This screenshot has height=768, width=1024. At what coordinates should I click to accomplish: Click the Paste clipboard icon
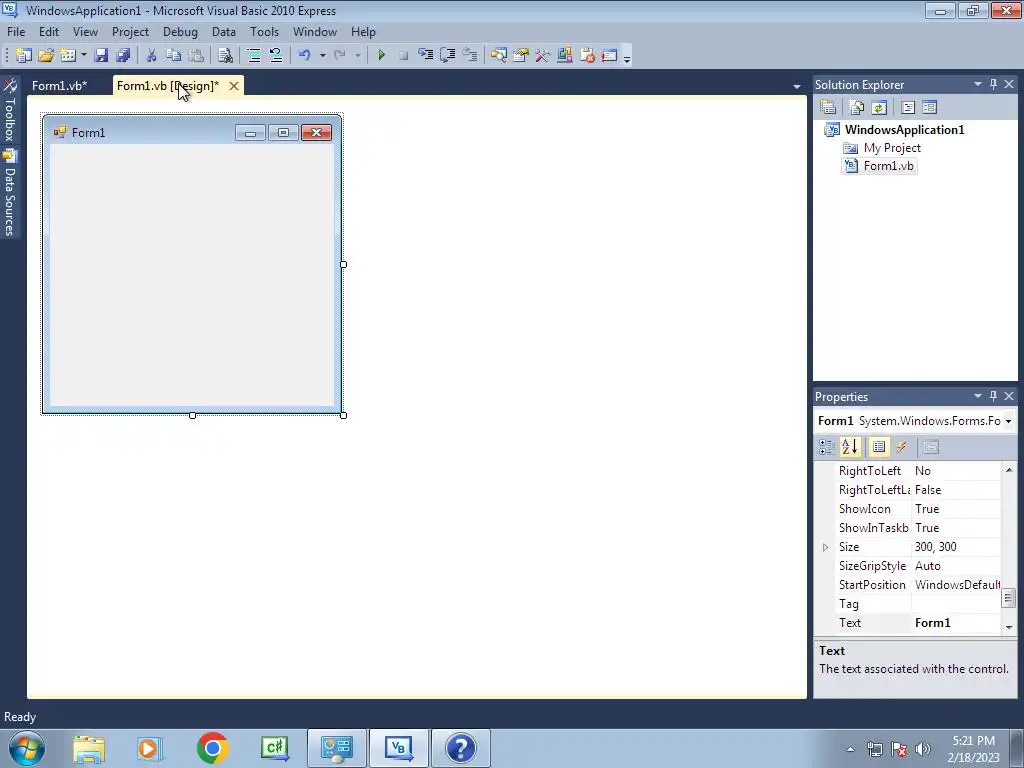tap(195, 56)
